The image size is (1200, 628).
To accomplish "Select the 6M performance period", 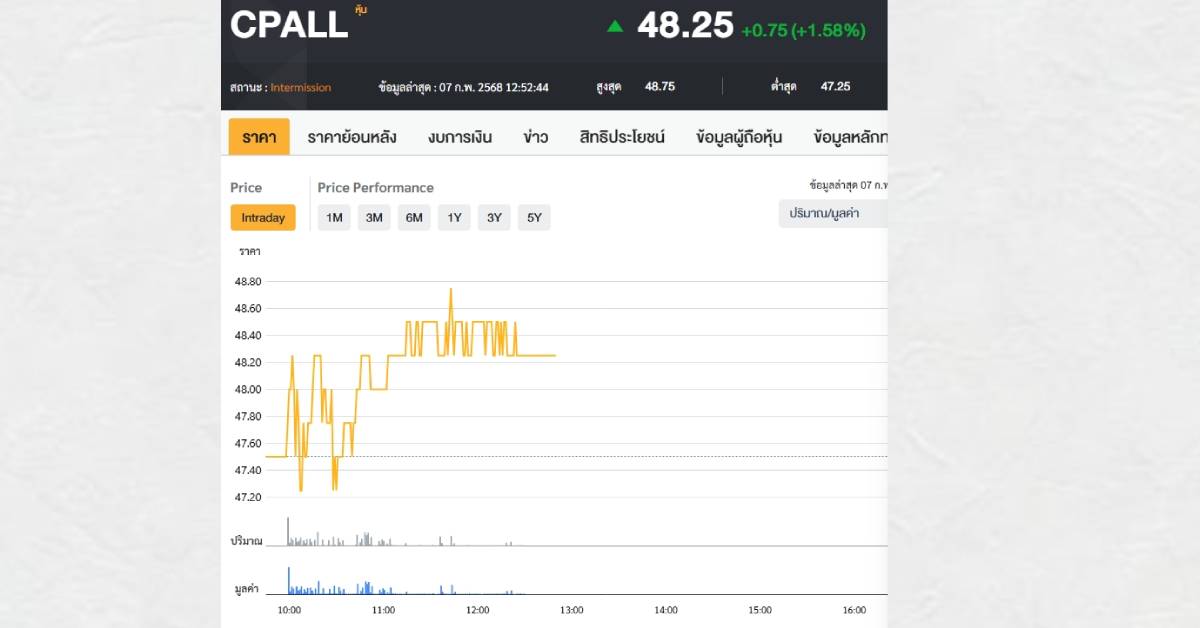I will 414,218.
